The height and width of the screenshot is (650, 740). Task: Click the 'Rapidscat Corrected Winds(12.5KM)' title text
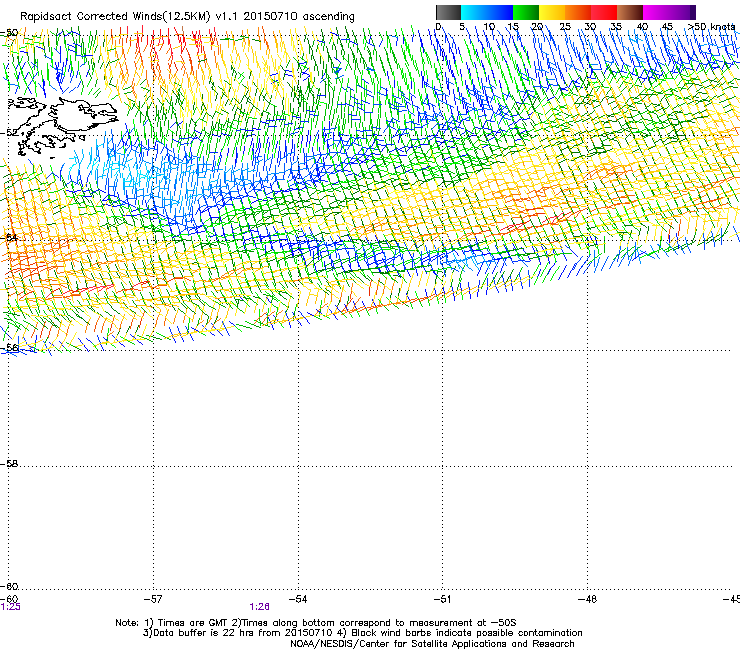pos(115,16)
